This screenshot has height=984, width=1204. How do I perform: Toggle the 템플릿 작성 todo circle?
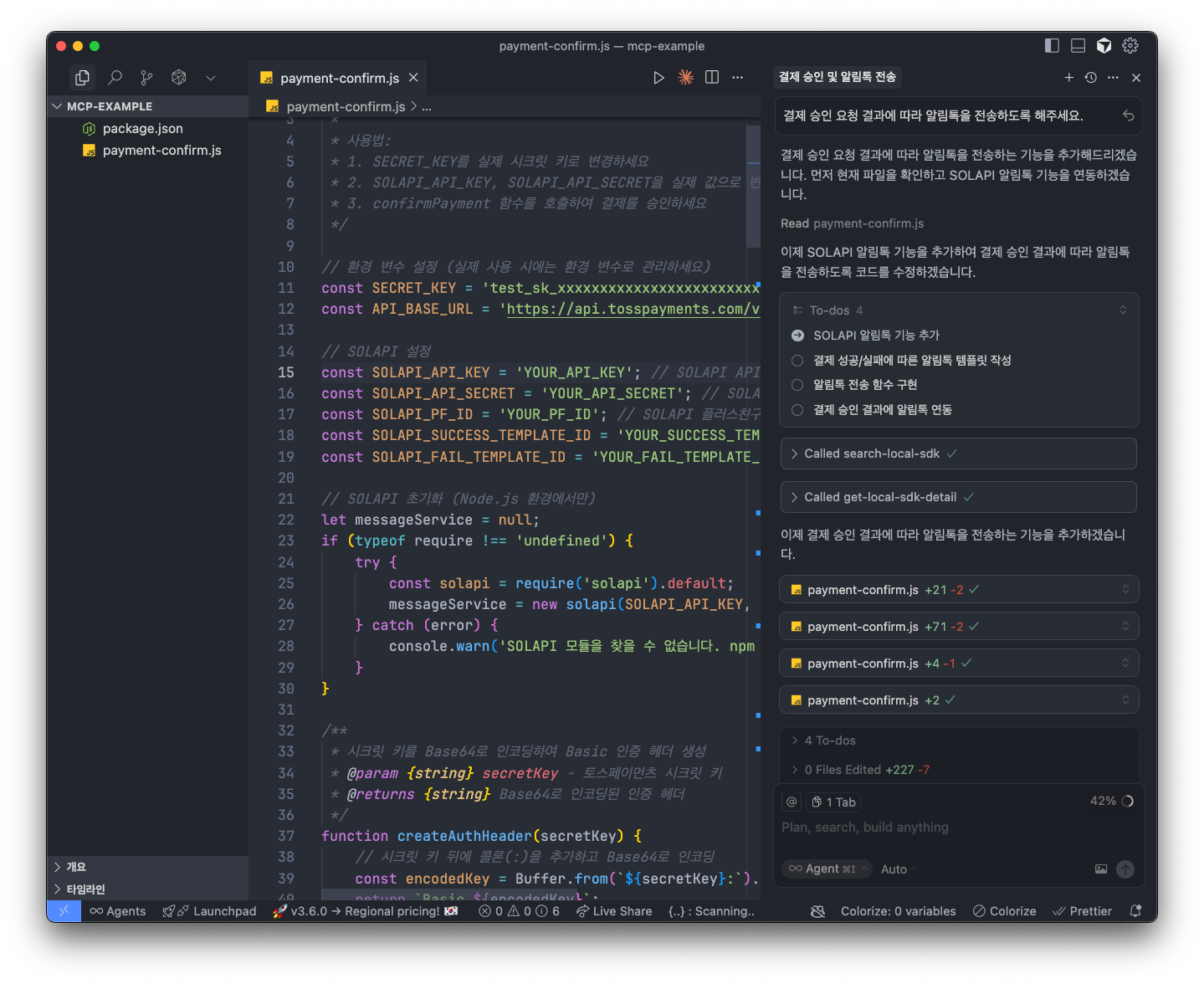pyautogui.click(x=797, y=360)
